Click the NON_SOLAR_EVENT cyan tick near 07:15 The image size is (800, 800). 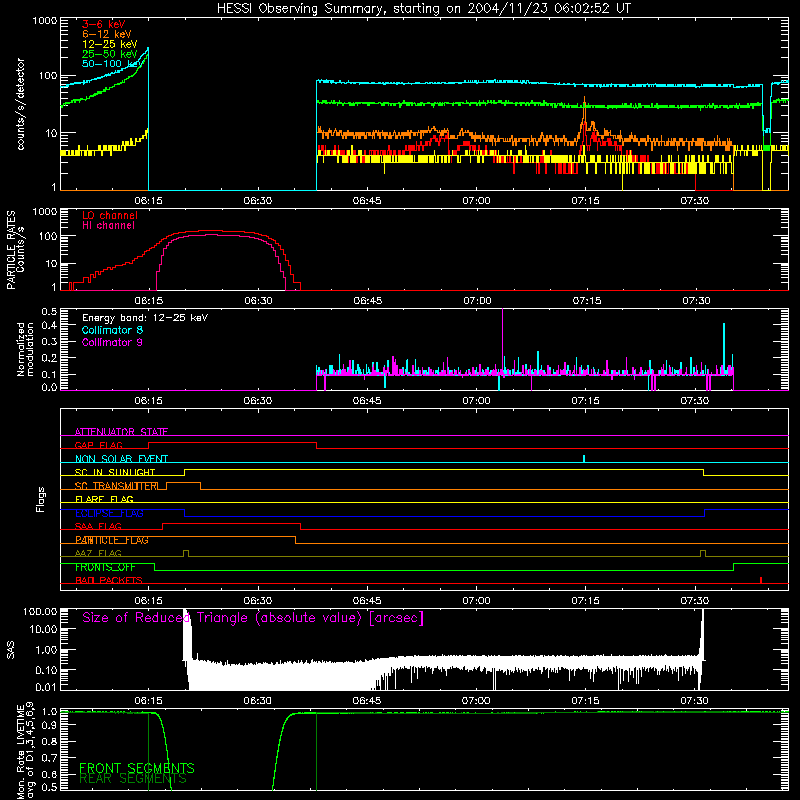pos(584,458)
